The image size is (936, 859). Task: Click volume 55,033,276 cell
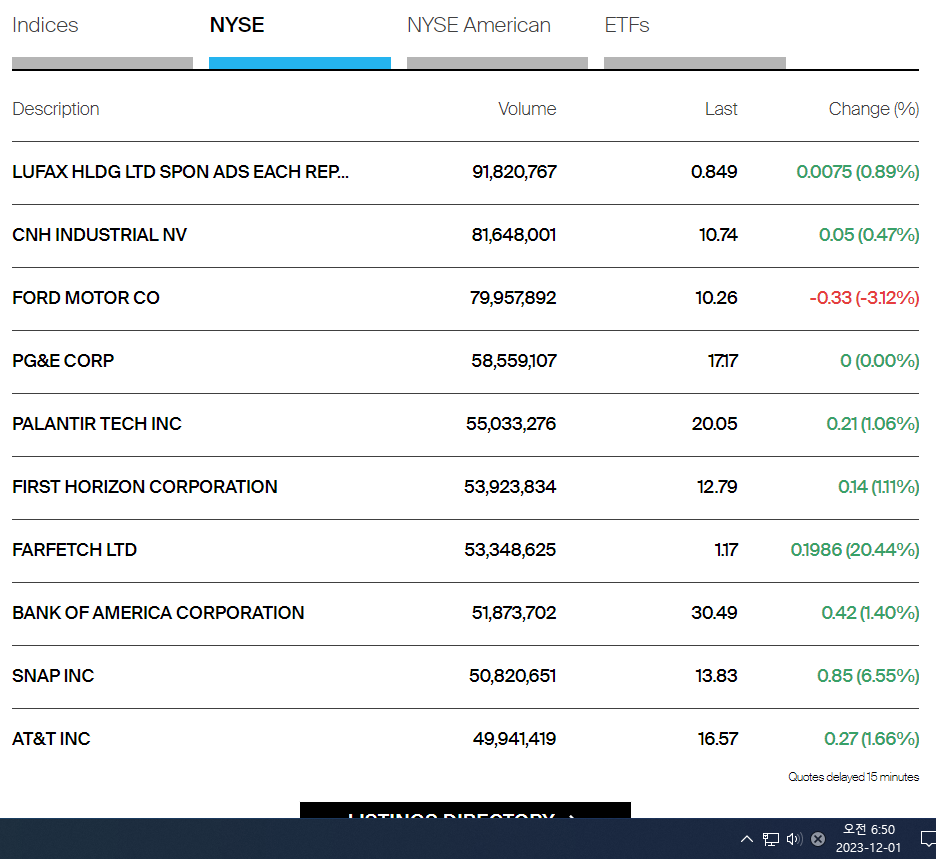(x=511, y=424)
